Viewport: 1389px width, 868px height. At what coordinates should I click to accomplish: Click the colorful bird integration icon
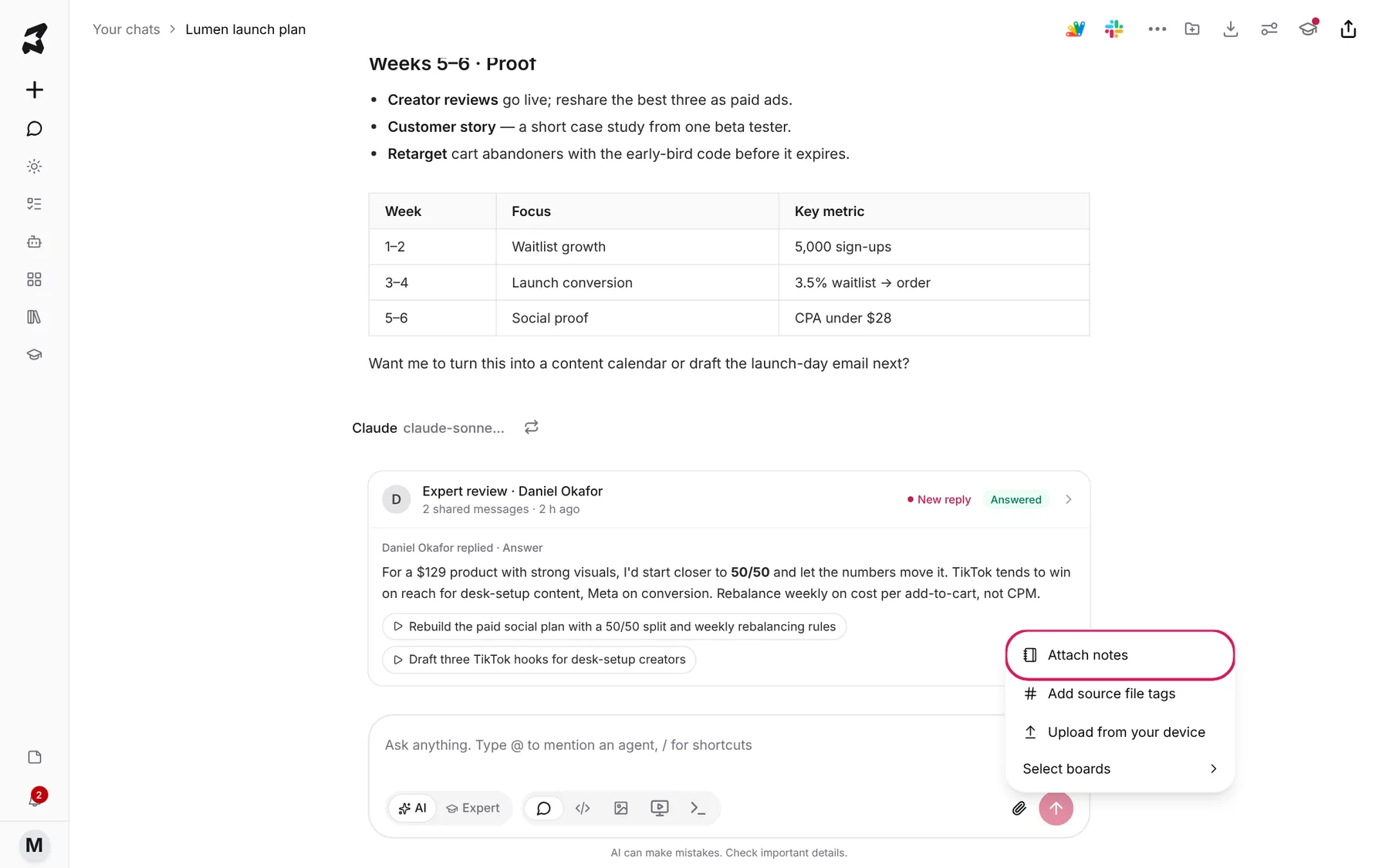point(1075,29)
